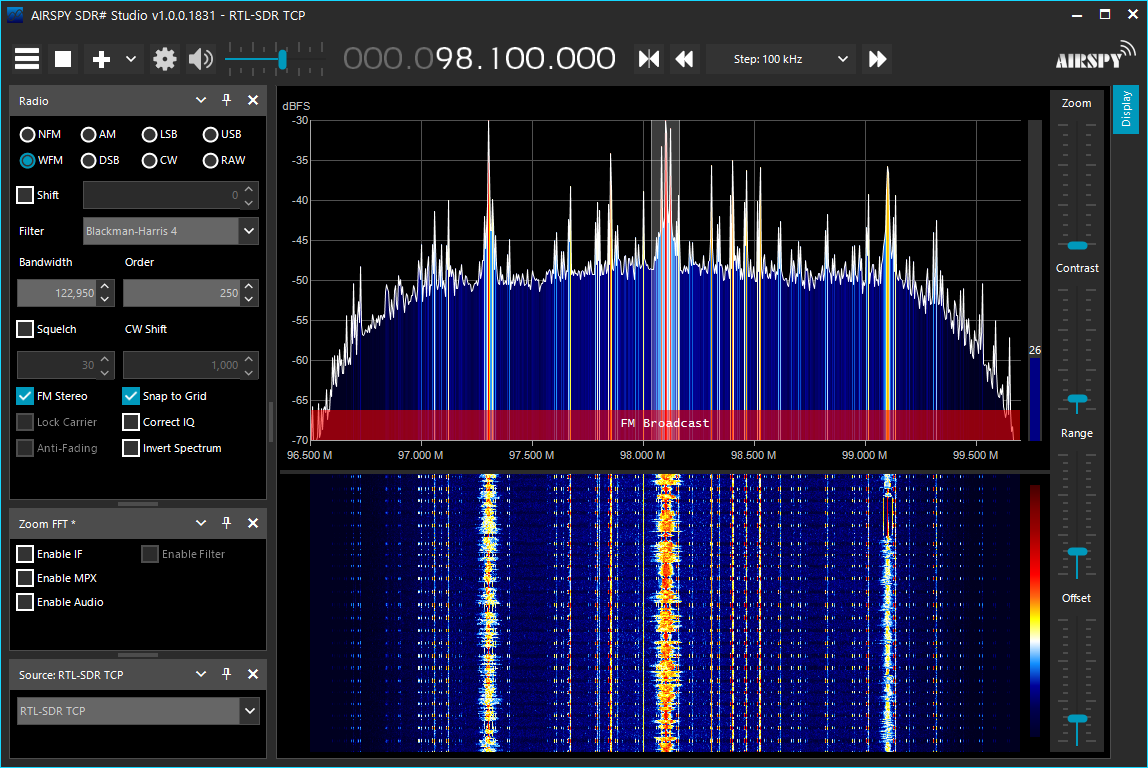This screenshot has width=1148, height=768.
Task: Open the settings gear
Action: pos(164,58)
